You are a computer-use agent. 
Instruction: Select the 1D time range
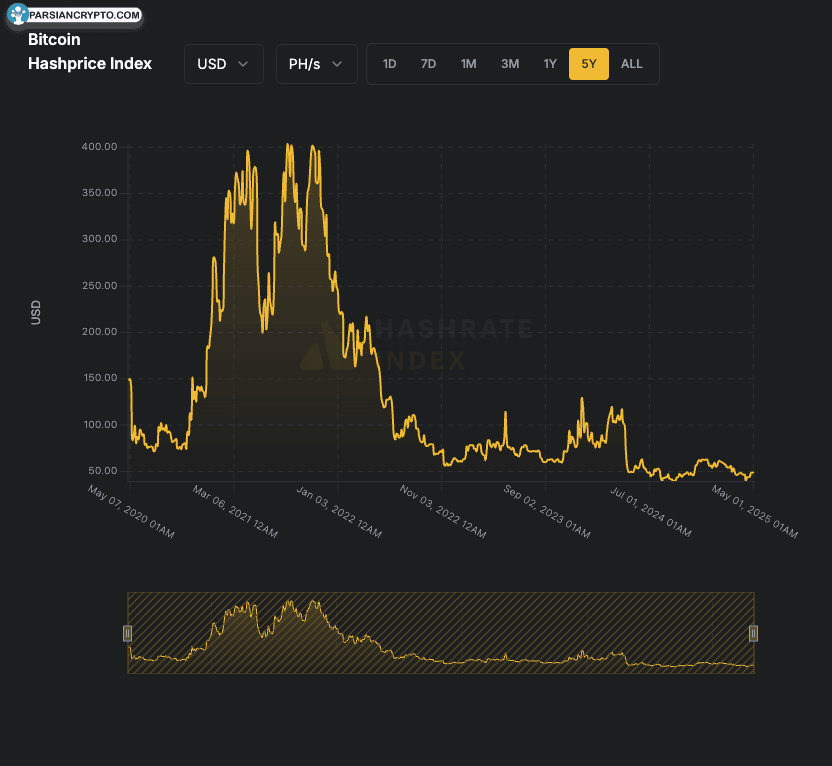389,64
